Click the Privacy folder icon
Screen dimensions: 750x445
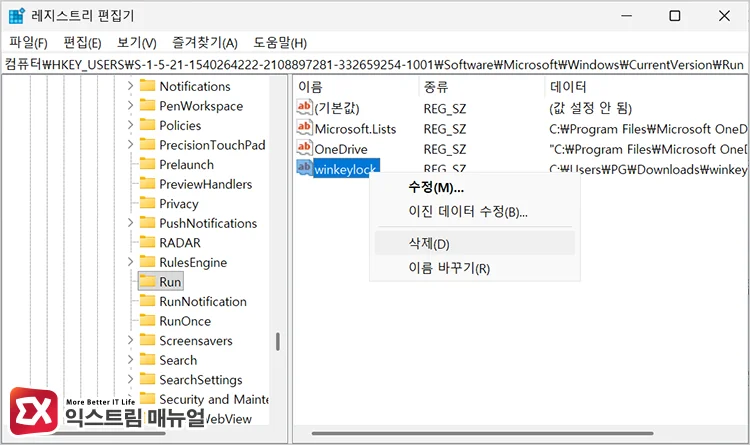point(147,203)
